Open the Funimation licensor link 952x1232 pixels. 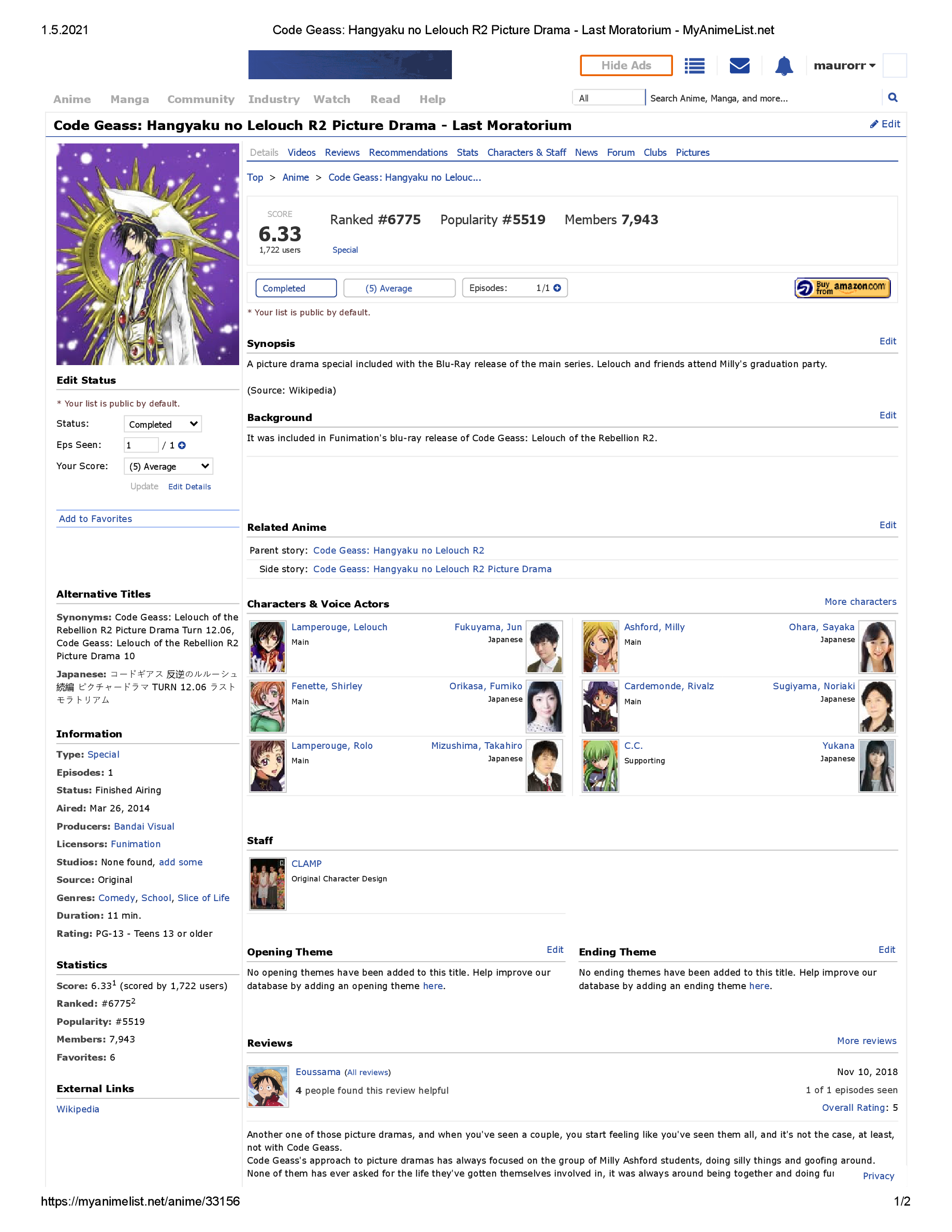(x=136, y=844)
